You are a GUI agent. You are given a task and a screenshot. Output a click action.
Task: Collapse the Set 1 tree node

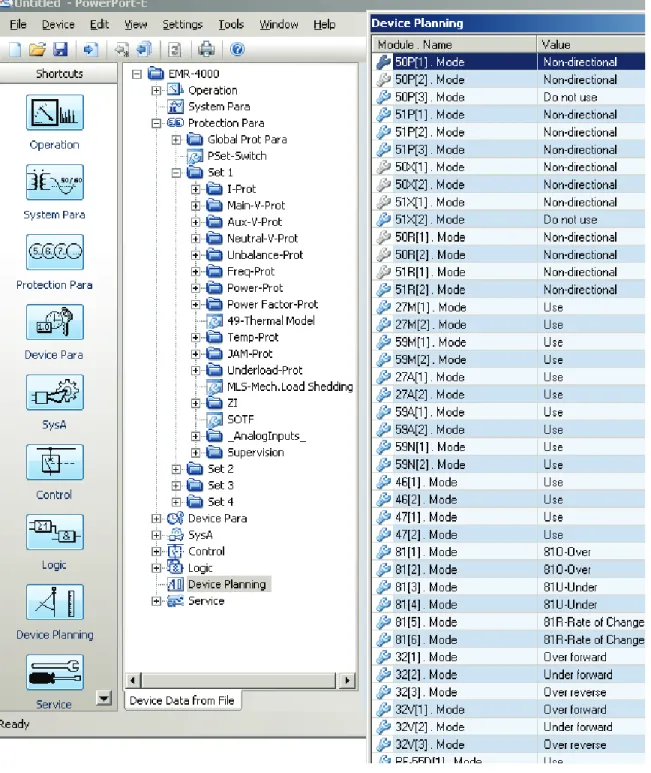point(176,173)
